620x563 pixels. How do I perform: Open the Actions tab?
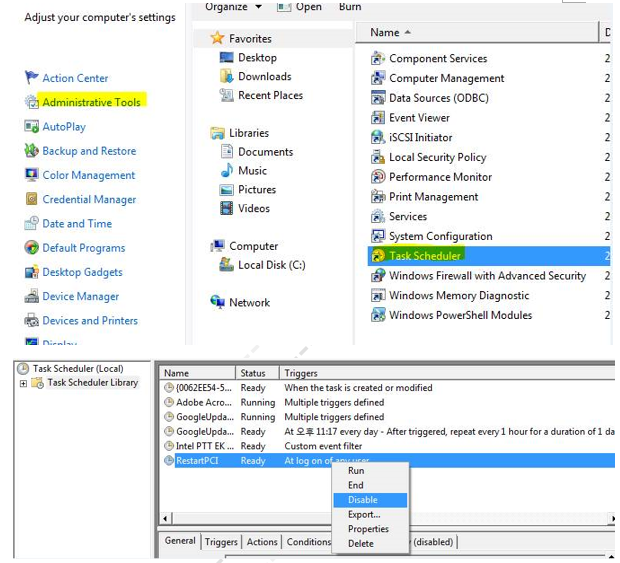[x=262, y=542]
